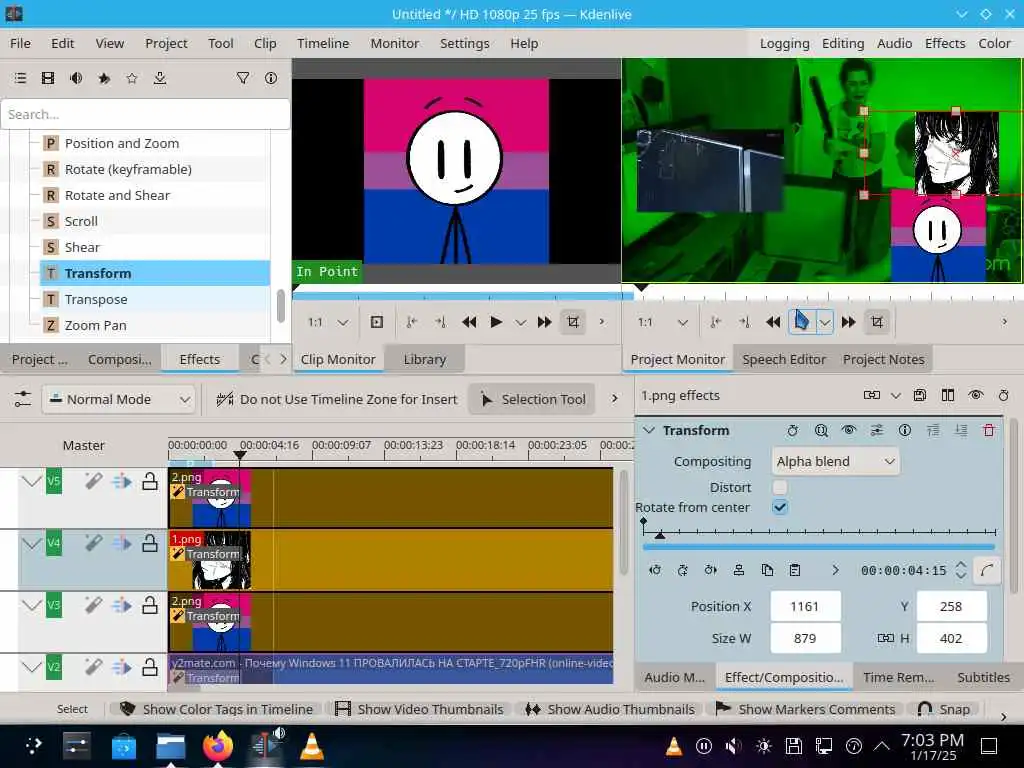Toggle crop edit mode in Clip Monitor

pos(573,322)
